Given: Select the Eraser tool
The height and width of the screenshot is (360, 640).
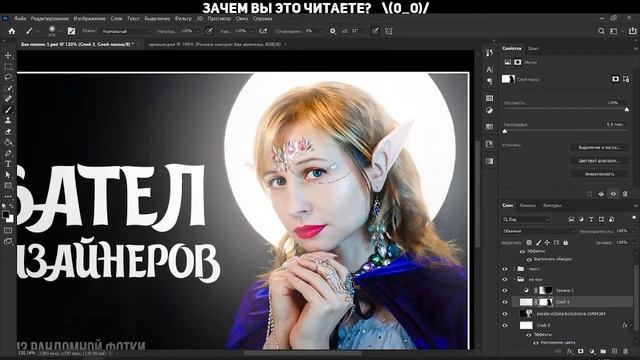Looking at the screenshot, I should click(x=8, y=131).
